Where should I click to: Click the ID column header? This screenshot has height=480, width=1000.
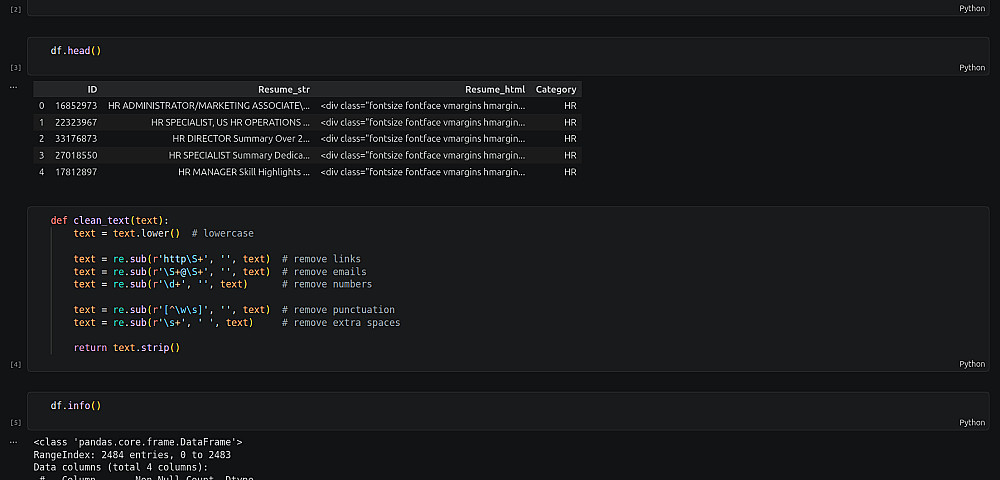pos(92,90)
